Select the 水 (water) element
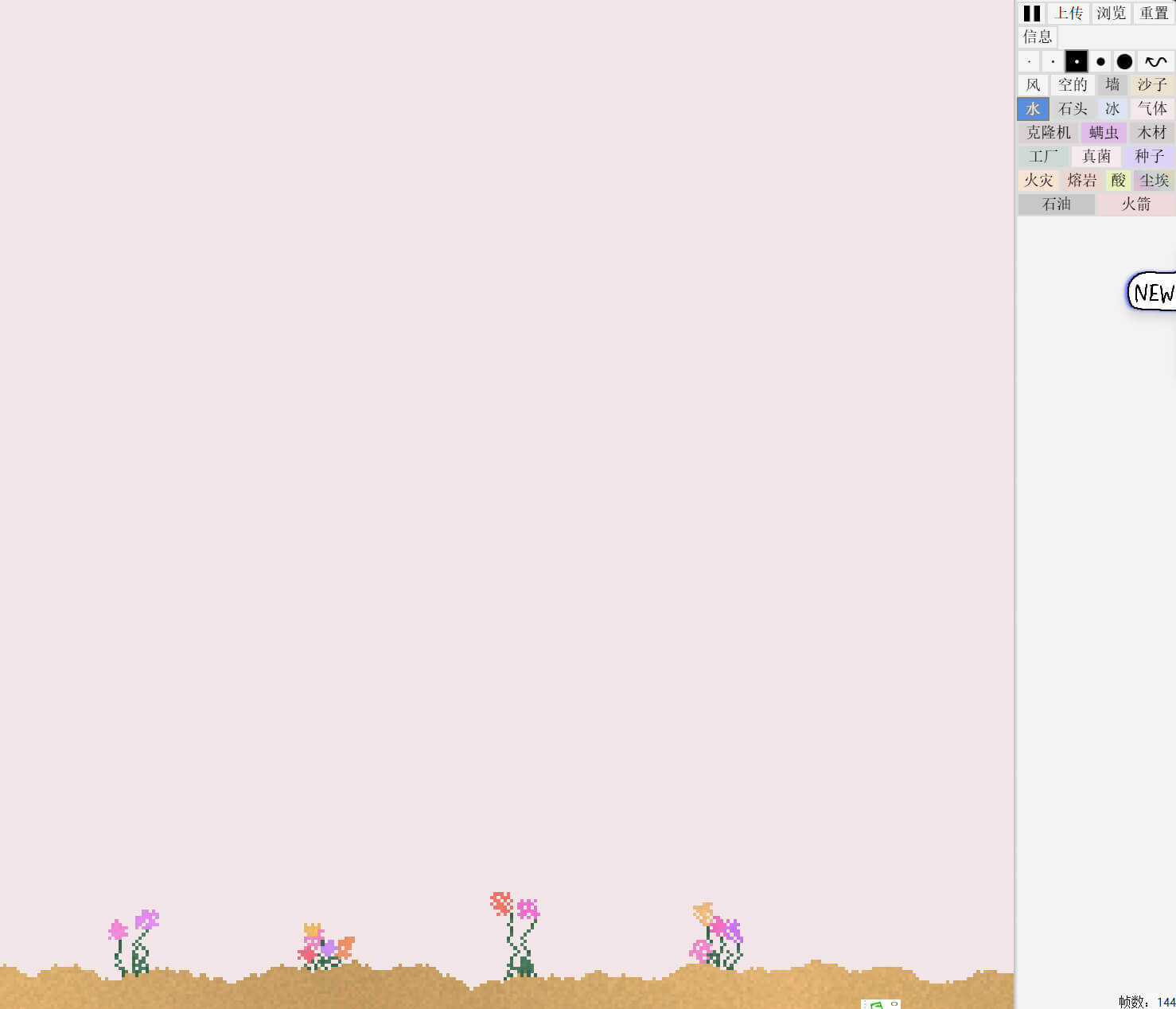 point(1033,109)
